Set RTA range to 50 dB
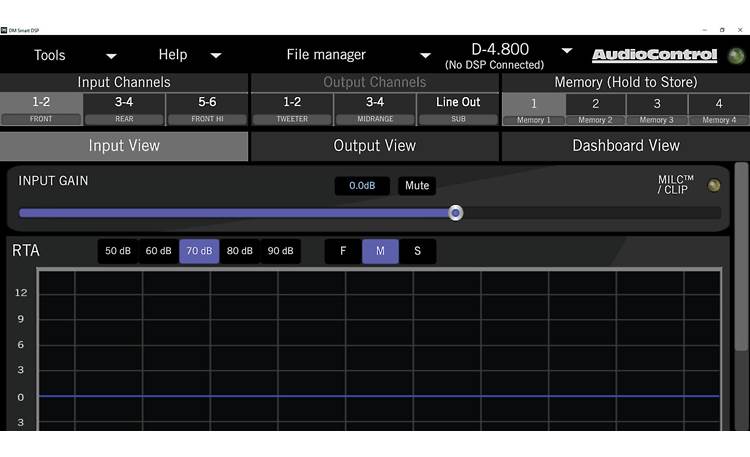The height and width of the screenshot is (457, 750). click(x=118, y=251)
